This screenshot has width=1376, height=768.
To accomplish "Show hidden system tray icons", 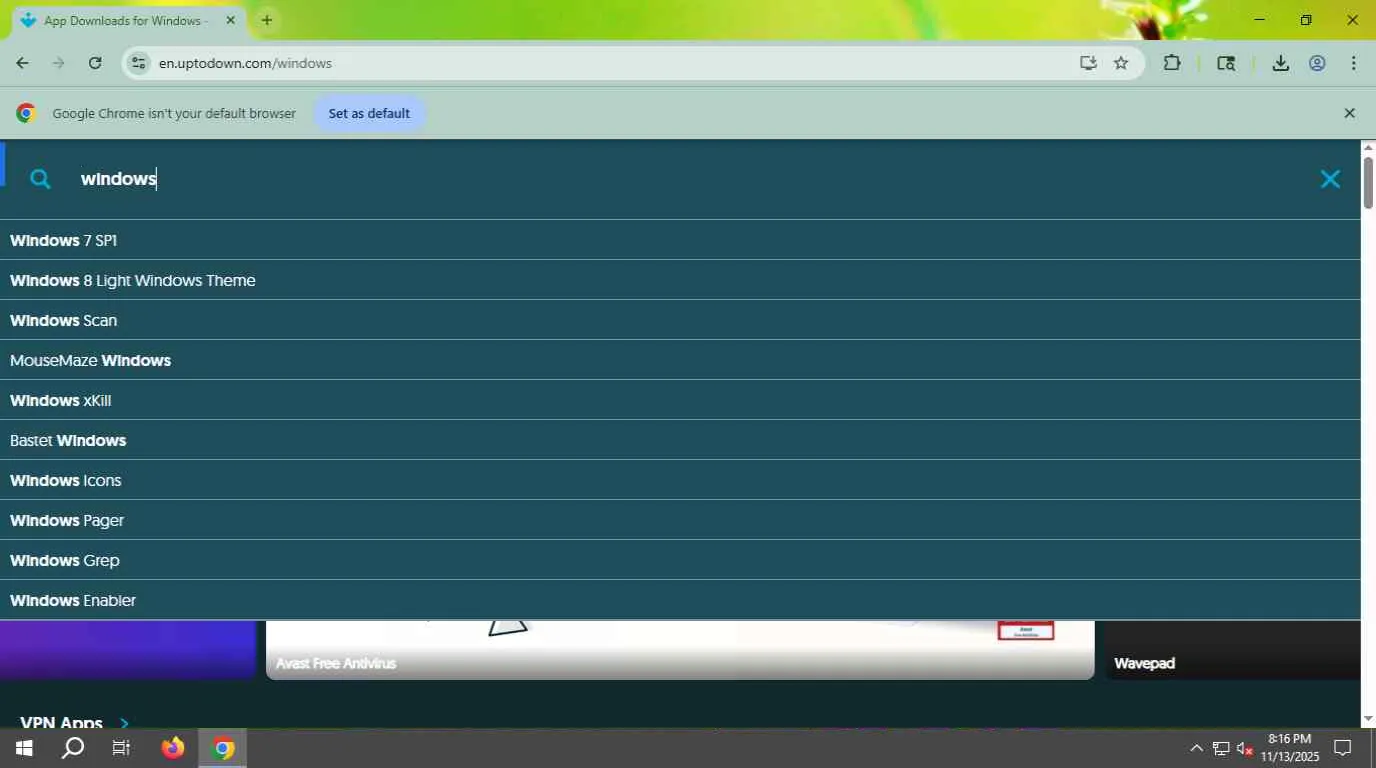I will pyautogui.click(x=1196, y=748).
